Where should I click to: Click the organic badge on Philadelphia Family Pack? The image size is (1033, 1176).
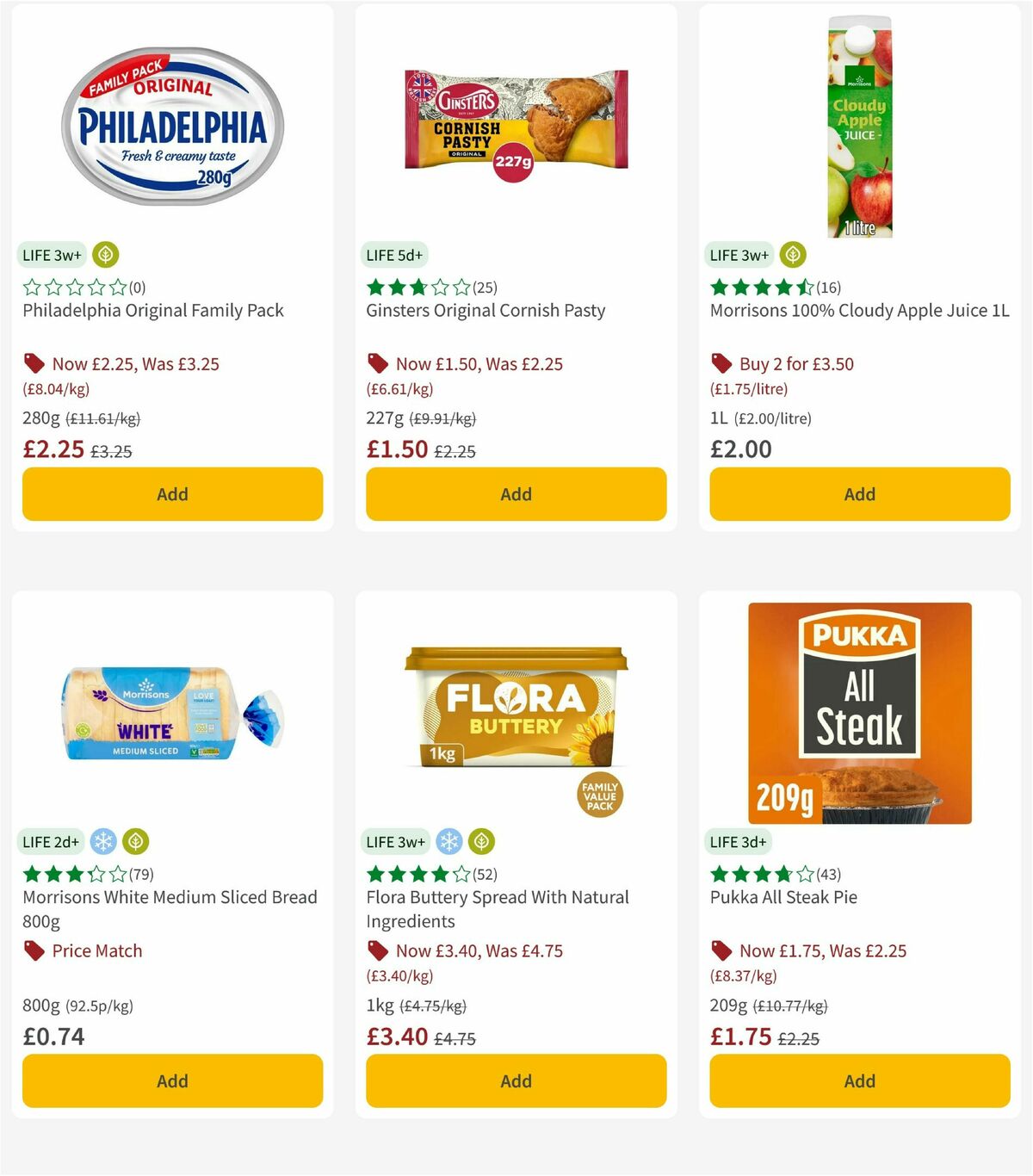point(105,255)
